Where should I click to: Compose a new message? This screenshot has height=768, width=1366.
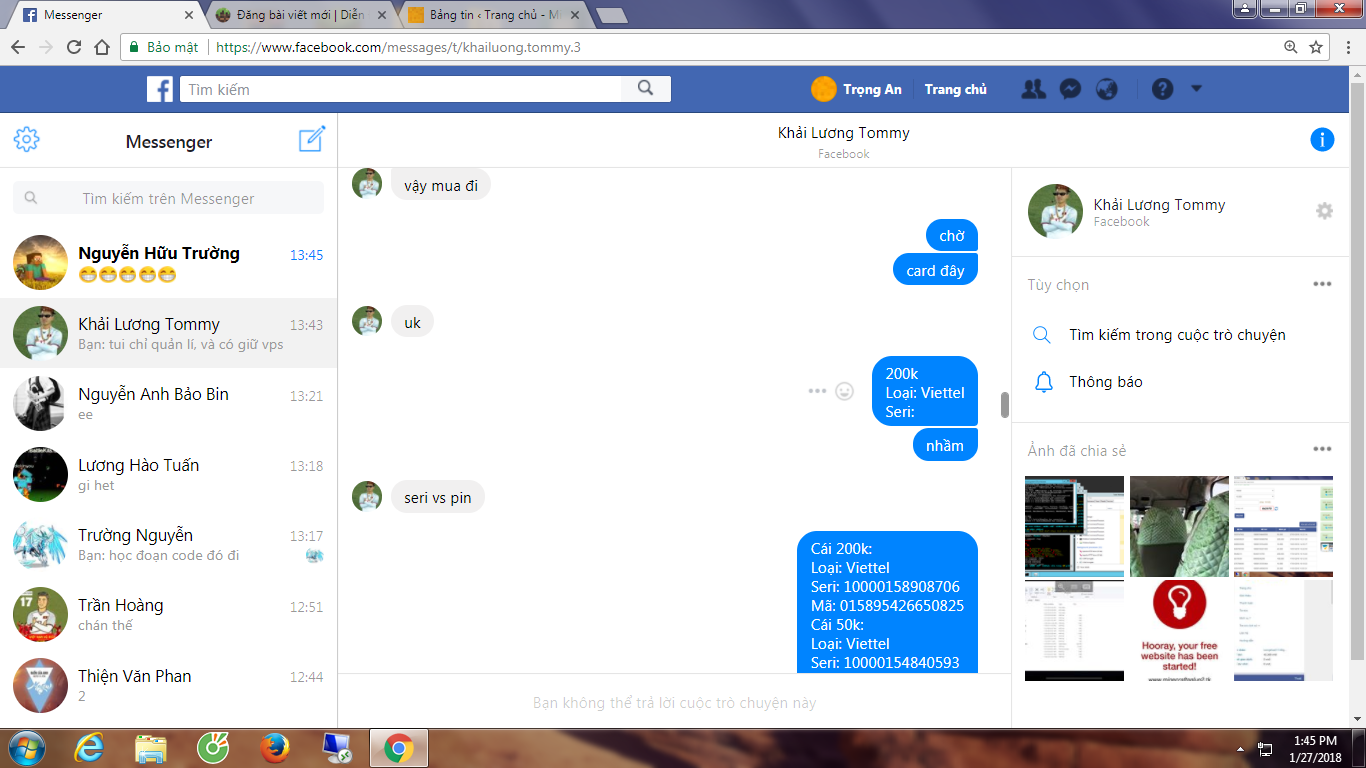point(312,140)
